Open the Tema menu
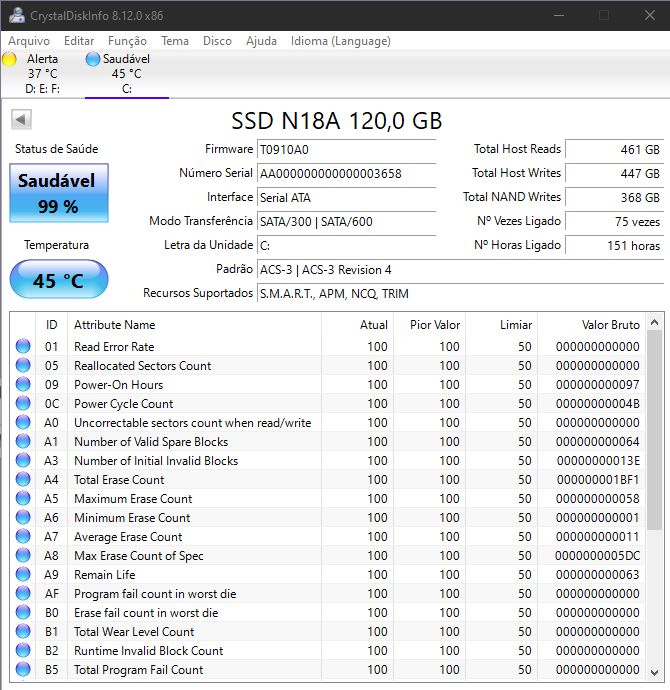 click(x=175, y=41)
